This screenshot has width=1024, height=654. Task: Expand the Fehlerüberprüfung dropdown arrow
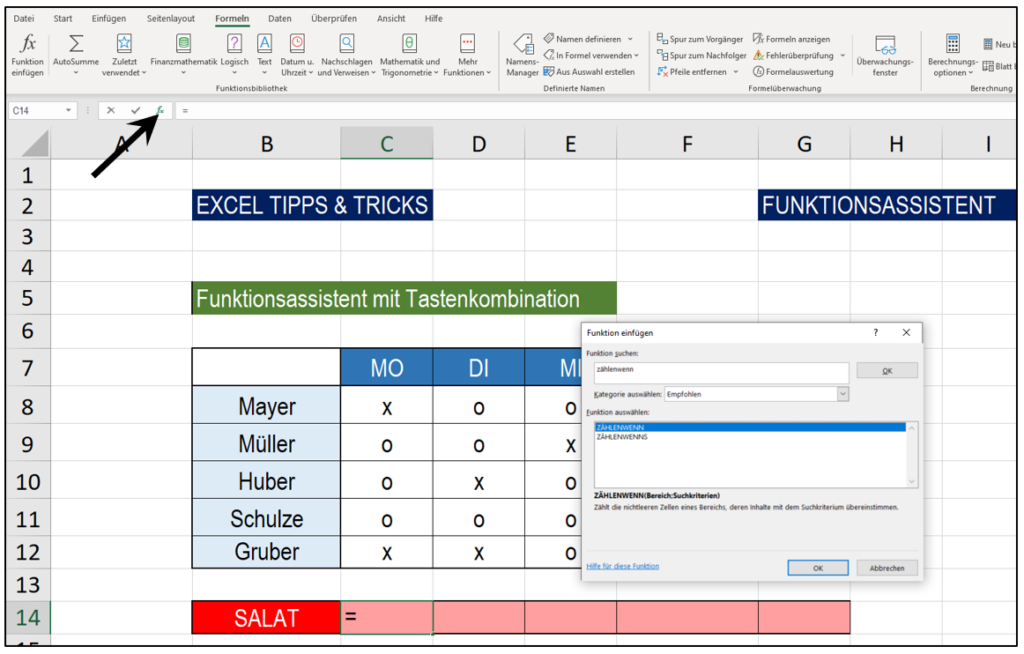tap(842, 56)
